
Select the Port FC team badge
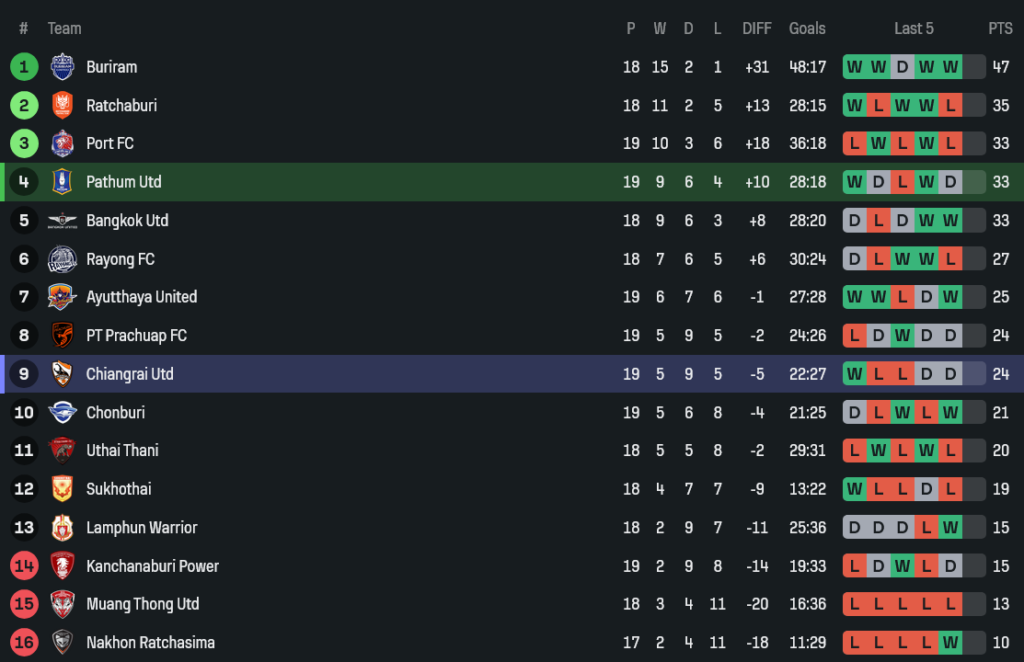point(62,143)
